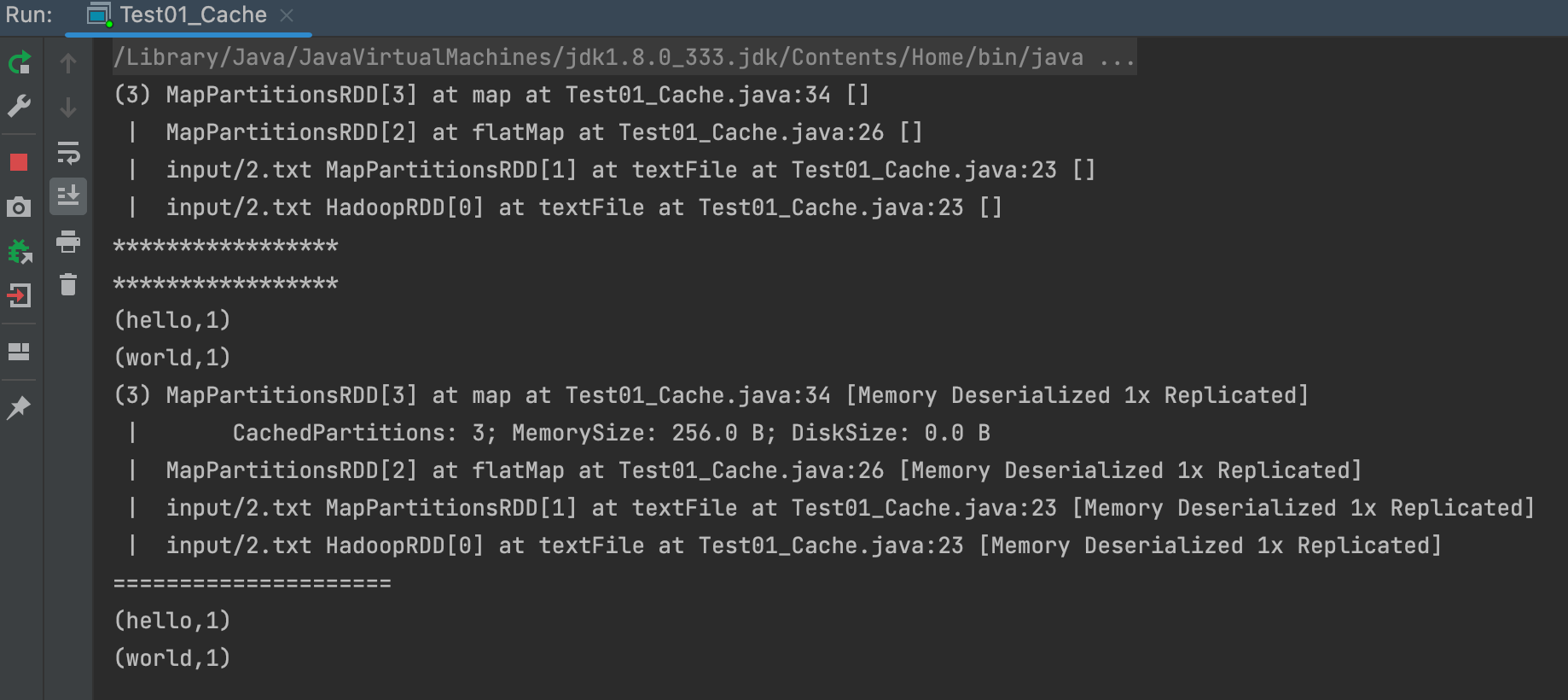Click the exit application icon

19,295
